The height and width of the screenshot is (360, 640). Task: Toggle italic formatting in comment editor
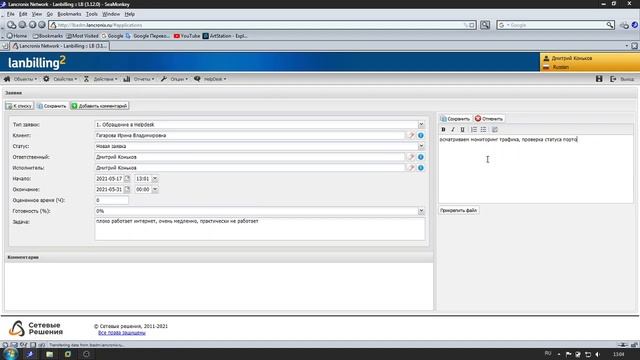[x=453, y=129]
